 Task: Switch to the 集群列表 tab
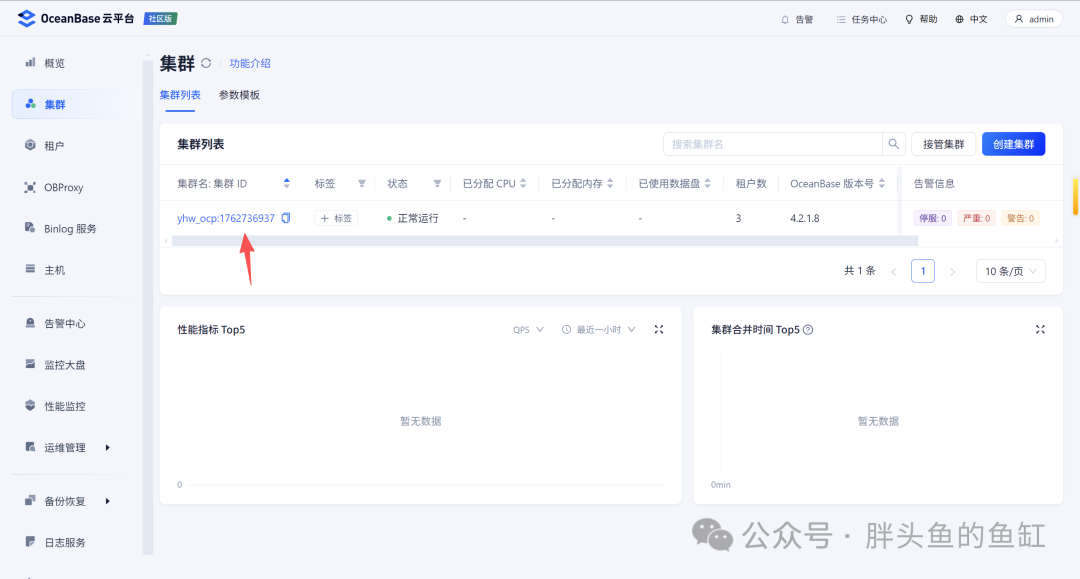tap(180, 95)
